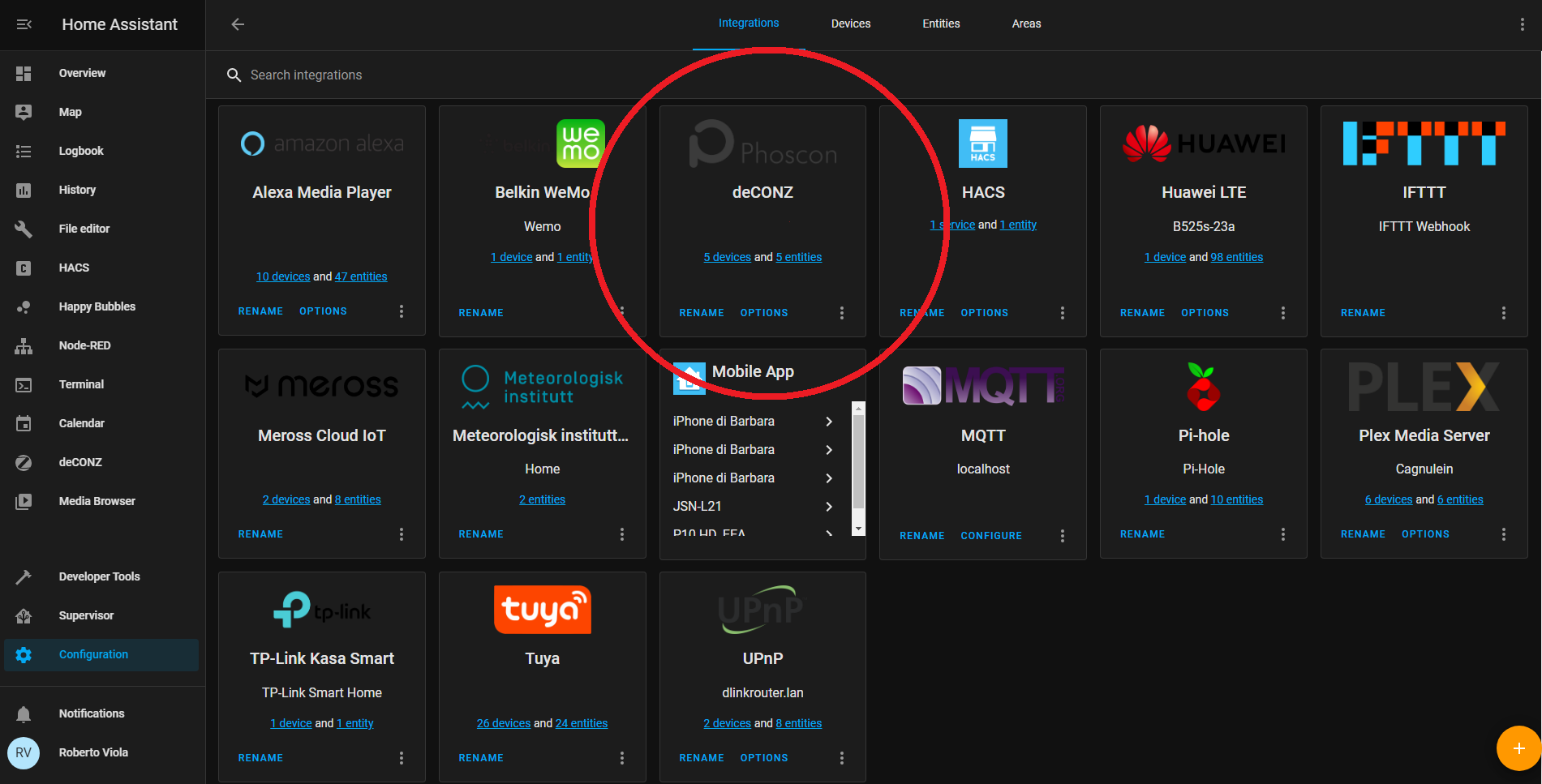The image size is (1542, 784).
Task: Open Huawei LTE card three-dot menu
Action: 1283,313
